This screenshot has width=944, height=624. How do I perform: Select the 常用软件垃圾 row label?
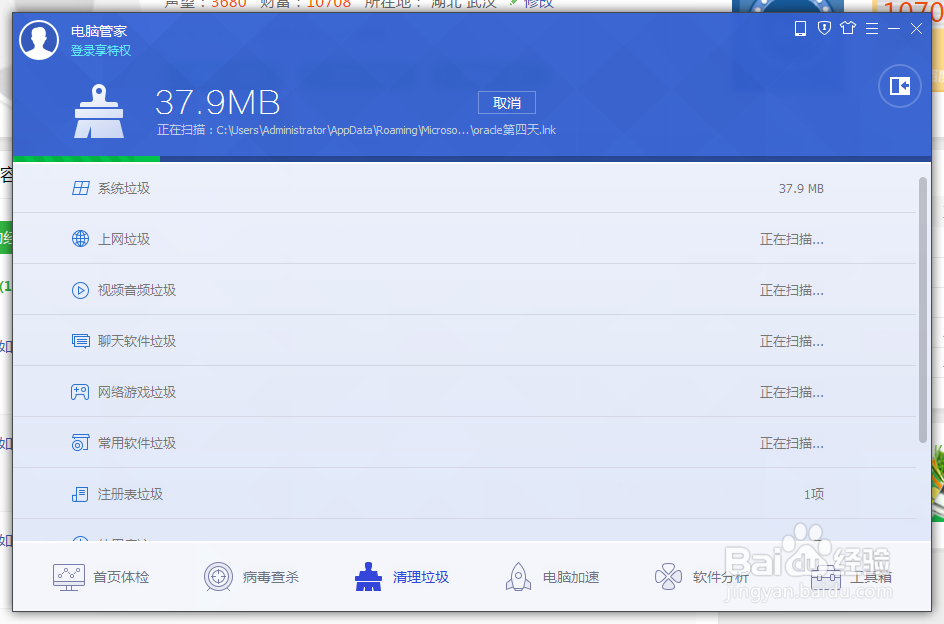137,443
